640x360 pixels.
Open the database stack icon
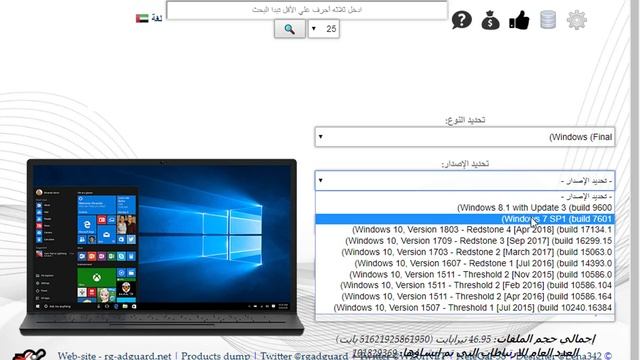click(x=548, y=20)
